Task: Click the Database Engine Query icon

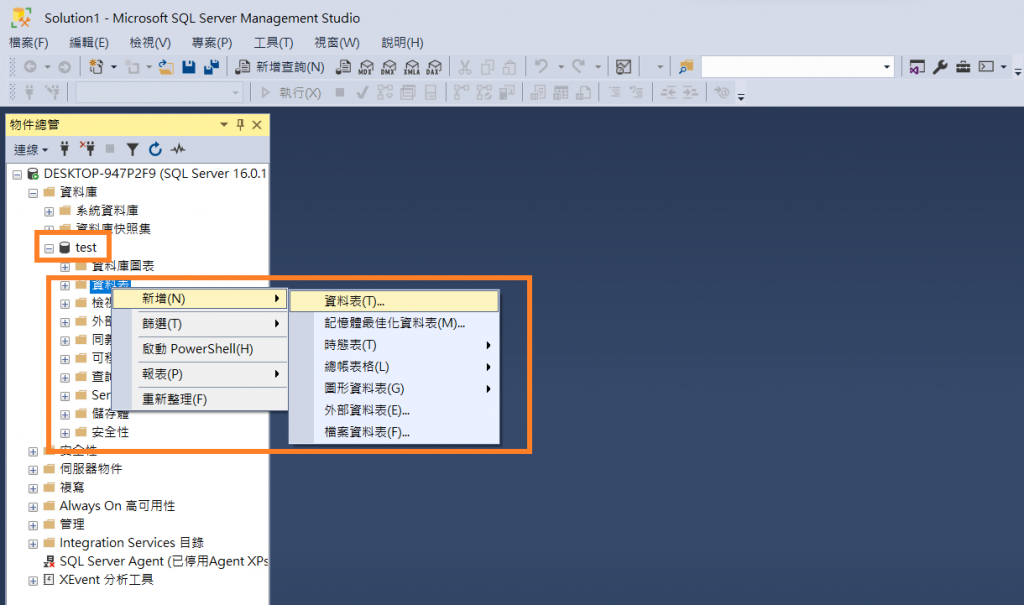Action: pyautogui.click(x=344, y=67)
